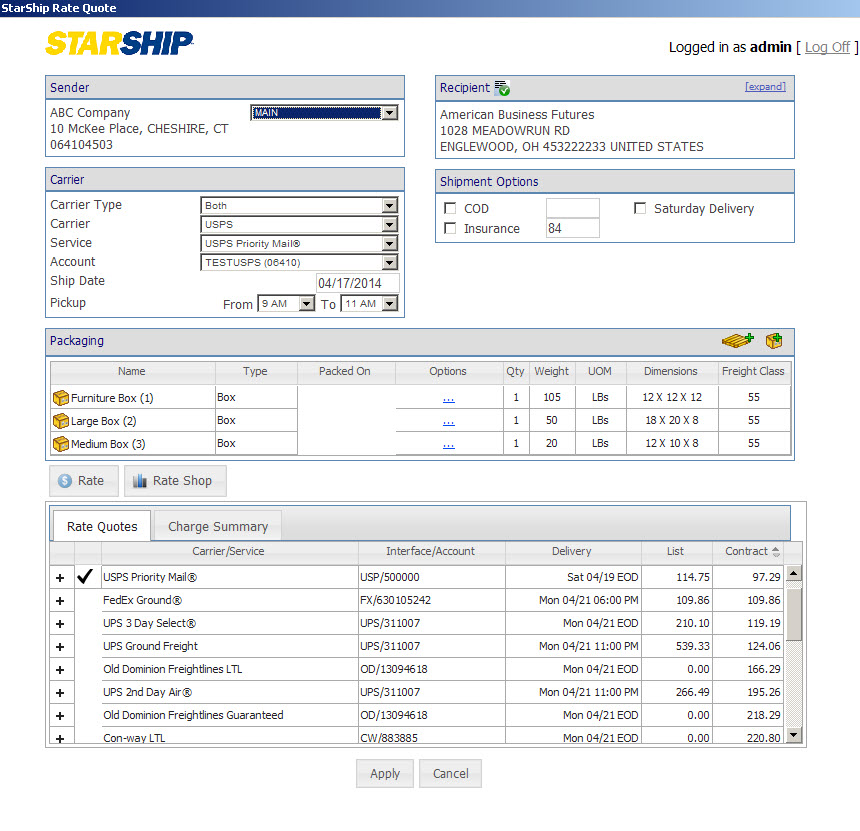Click the Log Off link
860x831 pixels.
point(827,47)
